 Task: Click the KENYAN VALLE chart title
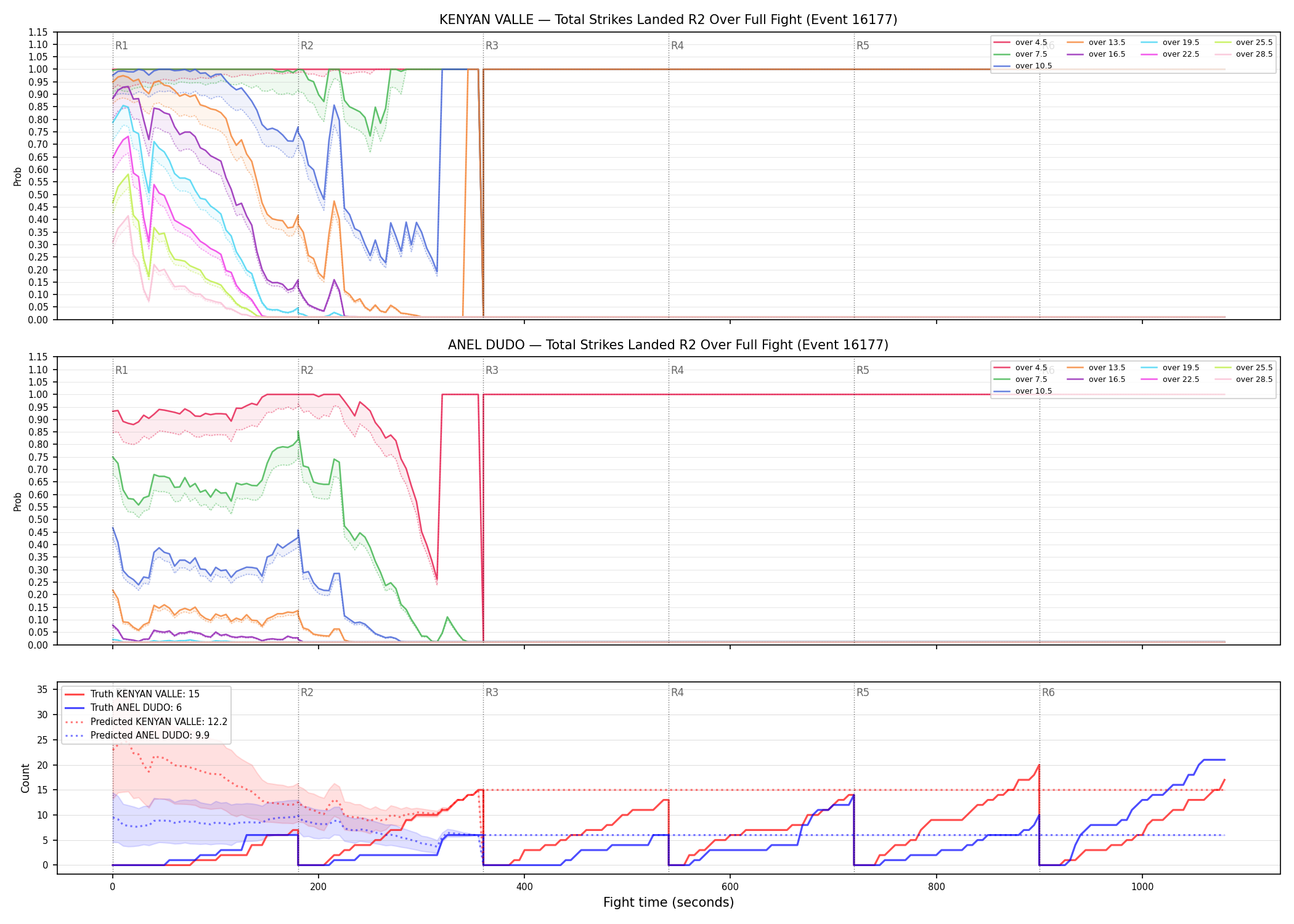coord(668,20)
